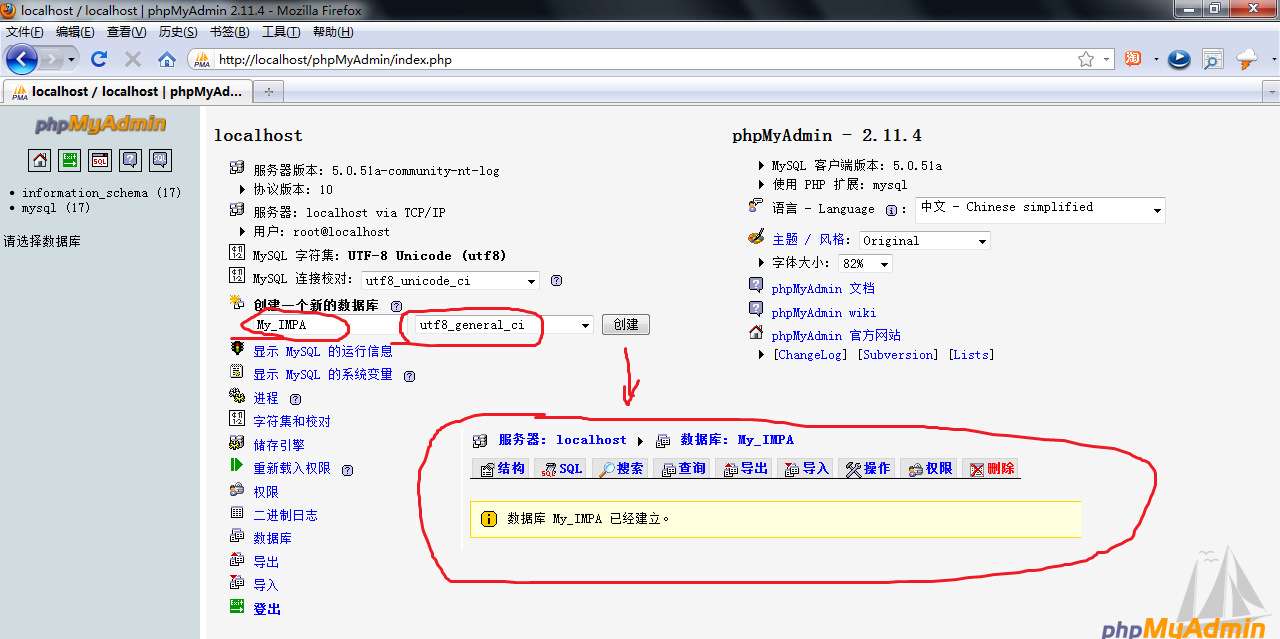Switch to the 操作 tab

pos(867,468)
